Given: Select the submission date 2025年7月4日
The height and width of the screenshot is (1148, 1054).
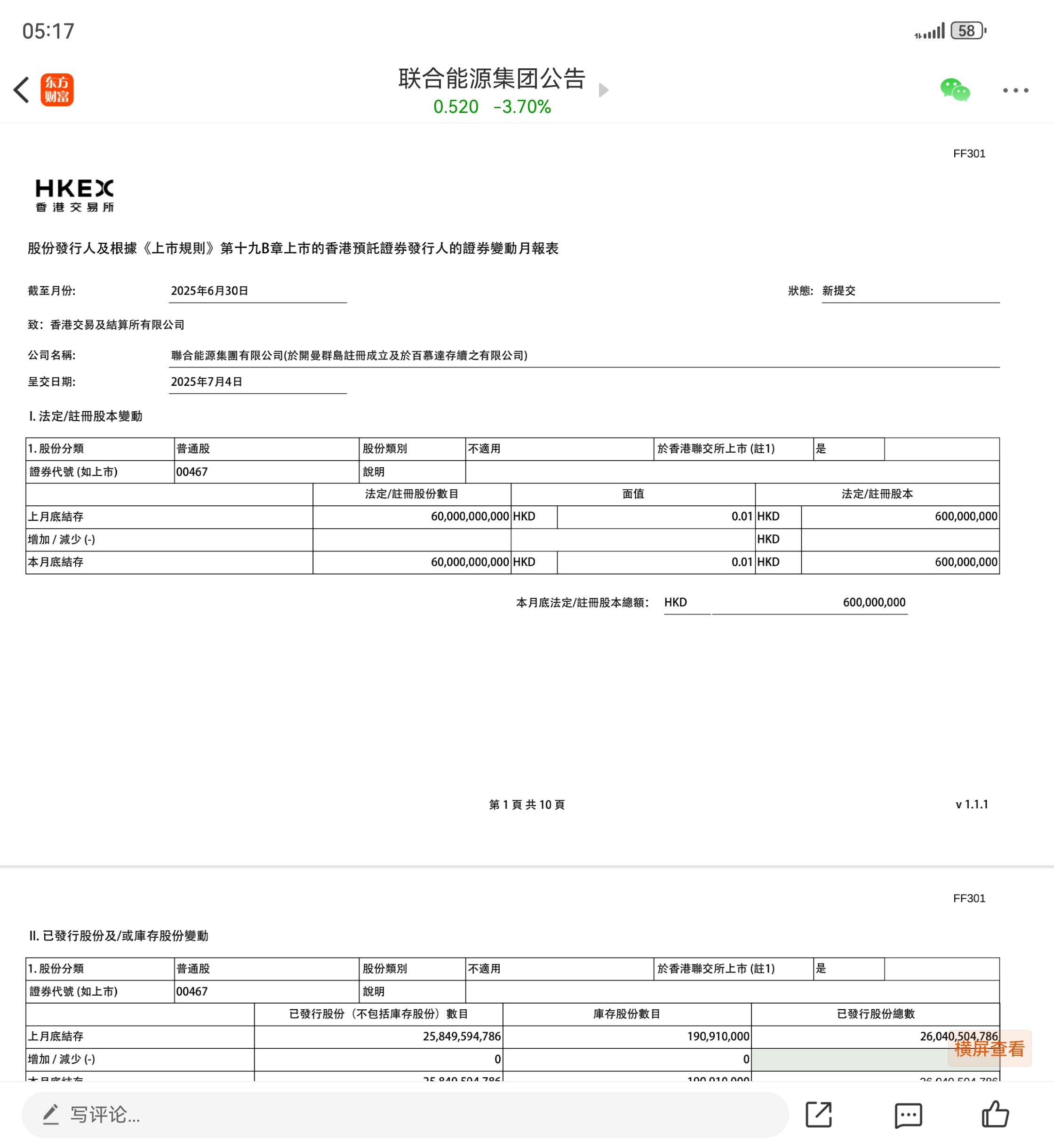Looking at the screenshot, I should (207, 382).
